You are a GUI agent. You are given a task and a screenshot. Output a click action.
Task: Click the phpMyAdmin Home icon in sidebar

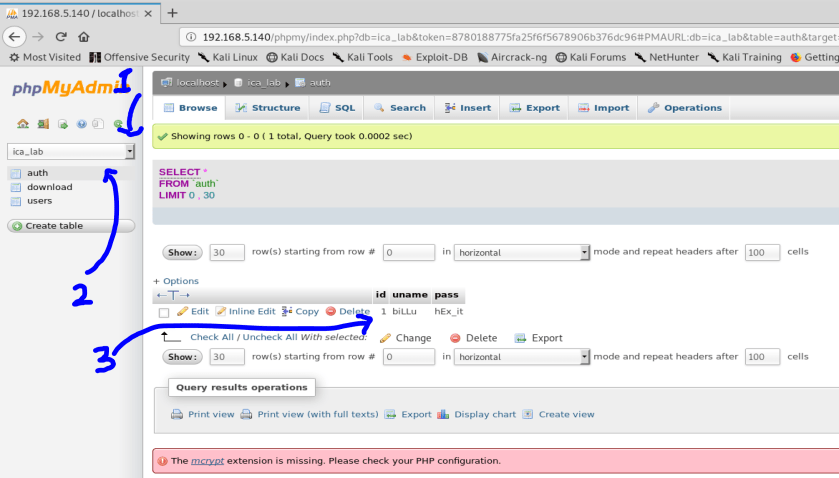pos(23,124)
